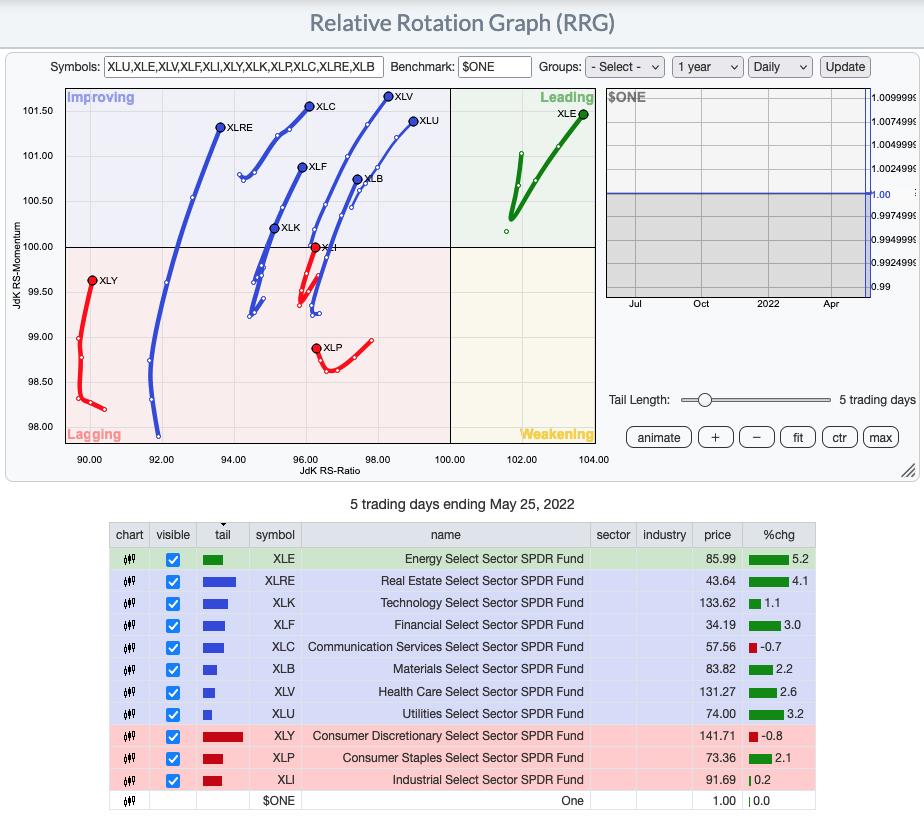This screenshot has width=924, height=817.
Task: Click the ctr center button
Action: click(x=839, y=437)
